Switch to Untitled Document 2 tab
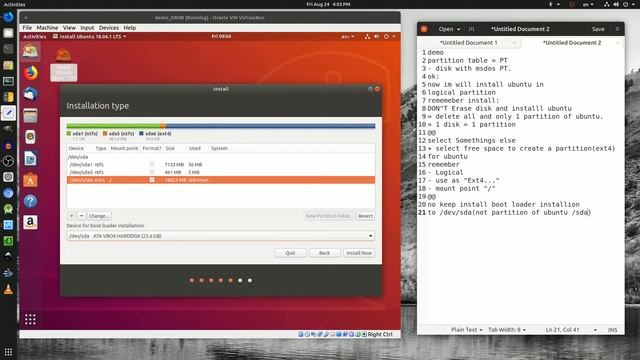The height and width of the screenshot is (360, 640). coord(572,42)
